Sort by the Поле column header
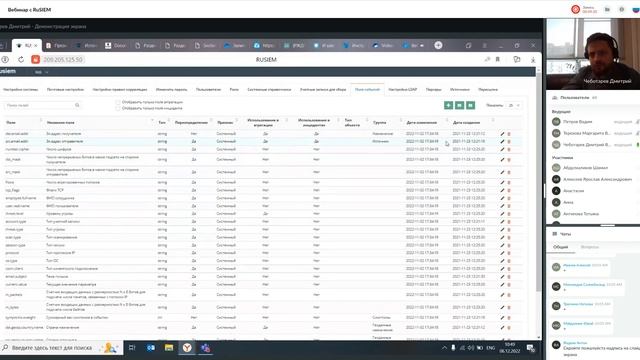 coord(11,122)
